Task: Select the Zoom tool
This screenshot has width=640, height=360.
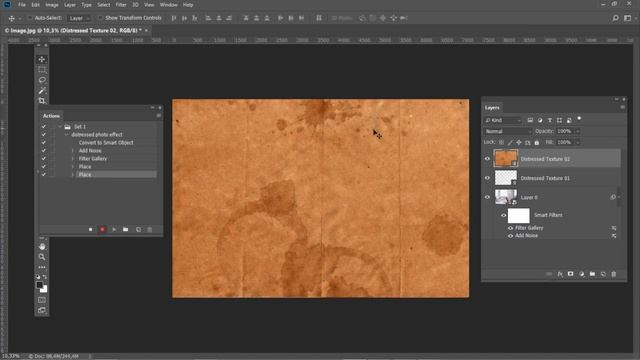Action: [42, 257]
